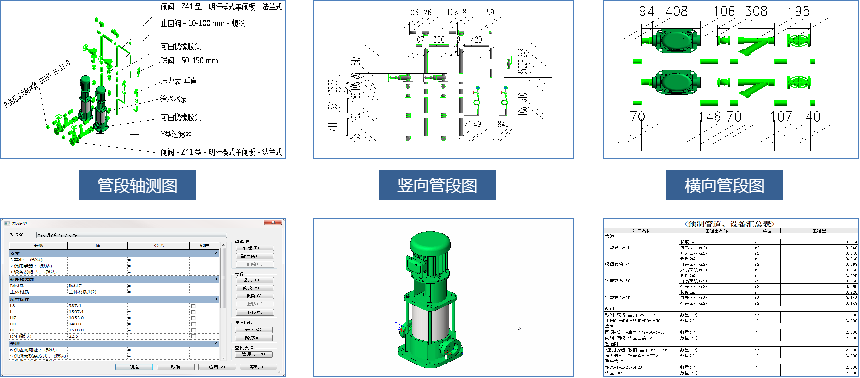This screenshot has height=378, width=860.
Task: Click the twin green pumps in axonometric view
Action: [92, 104]
